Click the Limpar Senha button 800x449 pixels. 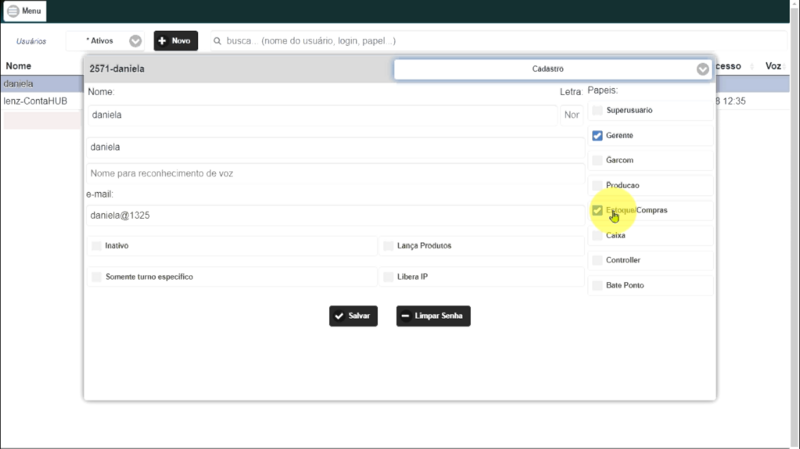[433, 316]
